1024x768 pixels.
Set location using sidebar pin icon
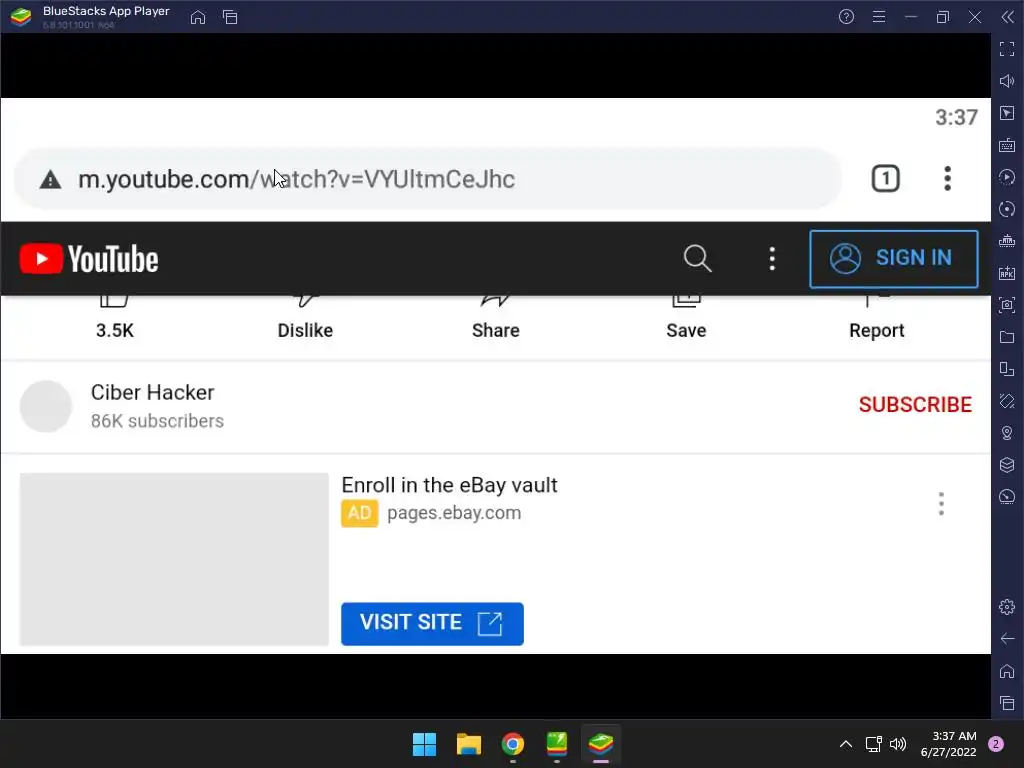coord(1007,433)
